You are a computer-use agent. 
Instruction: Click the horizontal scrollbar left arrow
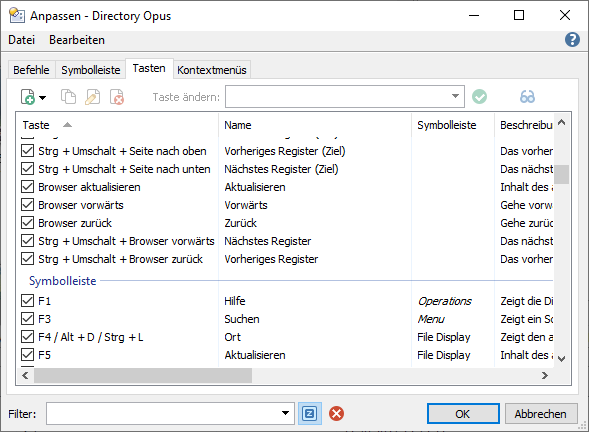25,375
